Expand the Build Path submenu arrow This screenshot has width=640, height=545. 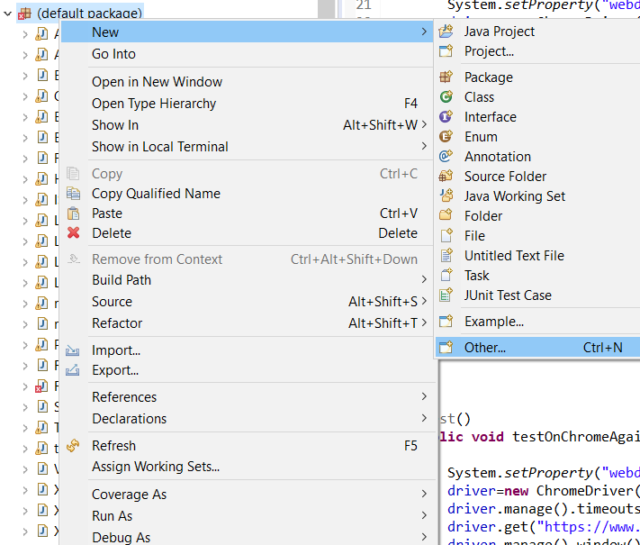click(424, 280)
